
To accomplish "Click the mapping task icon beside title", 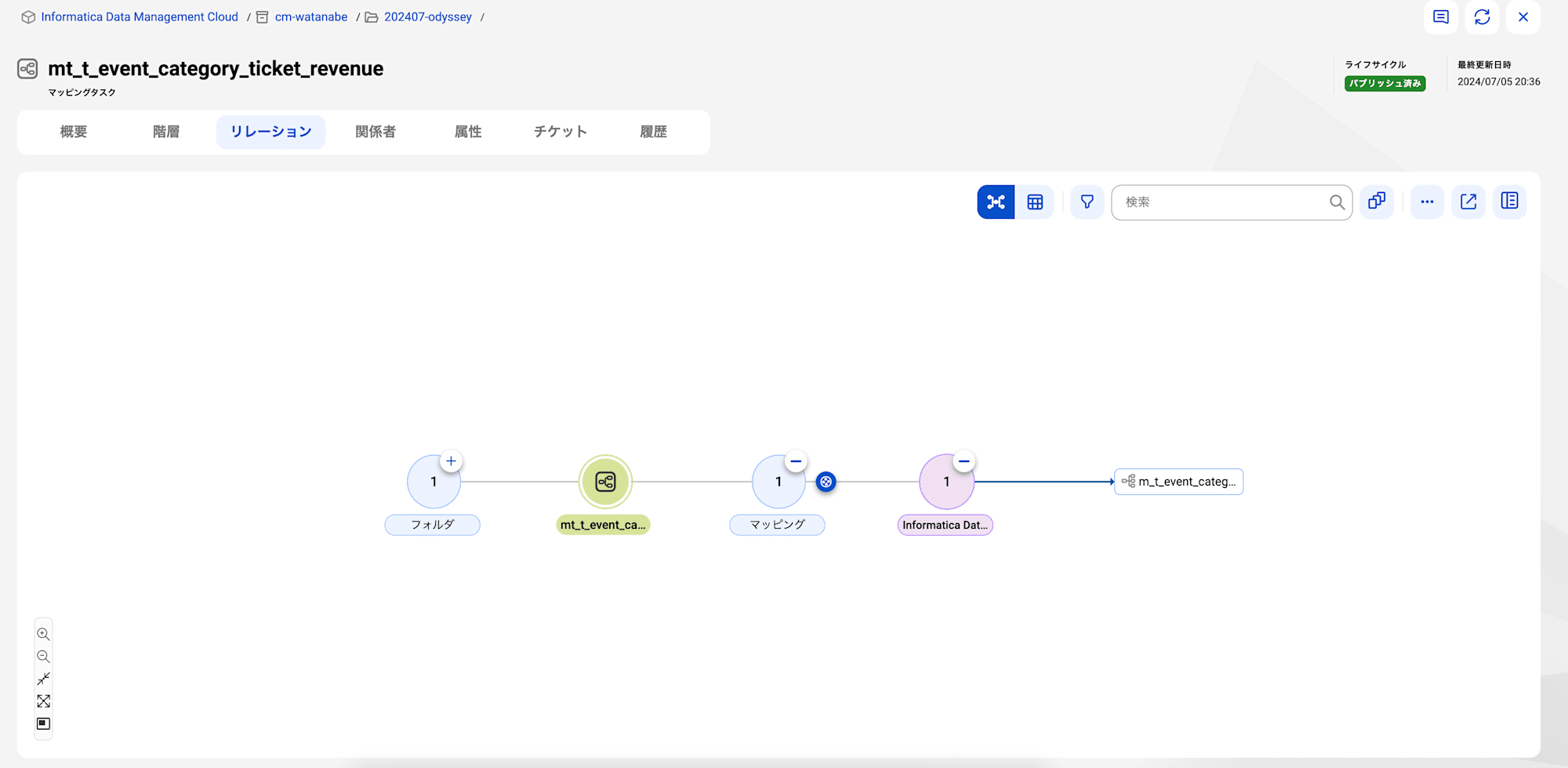I will pyautogui.click(x=27, y=69).
